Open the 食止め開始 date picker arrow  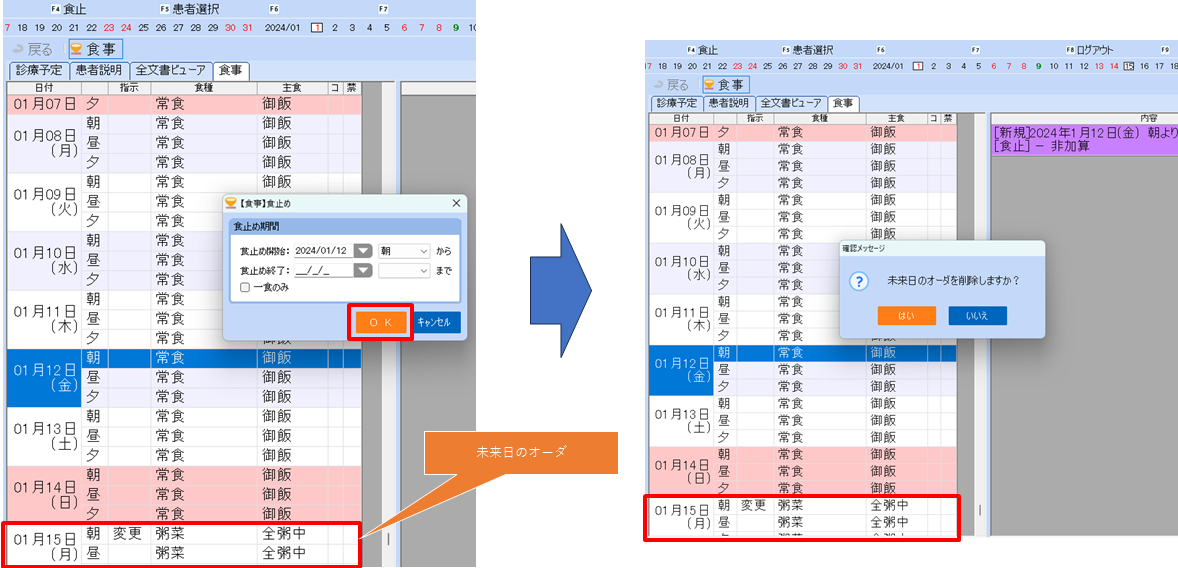point(364,251)
